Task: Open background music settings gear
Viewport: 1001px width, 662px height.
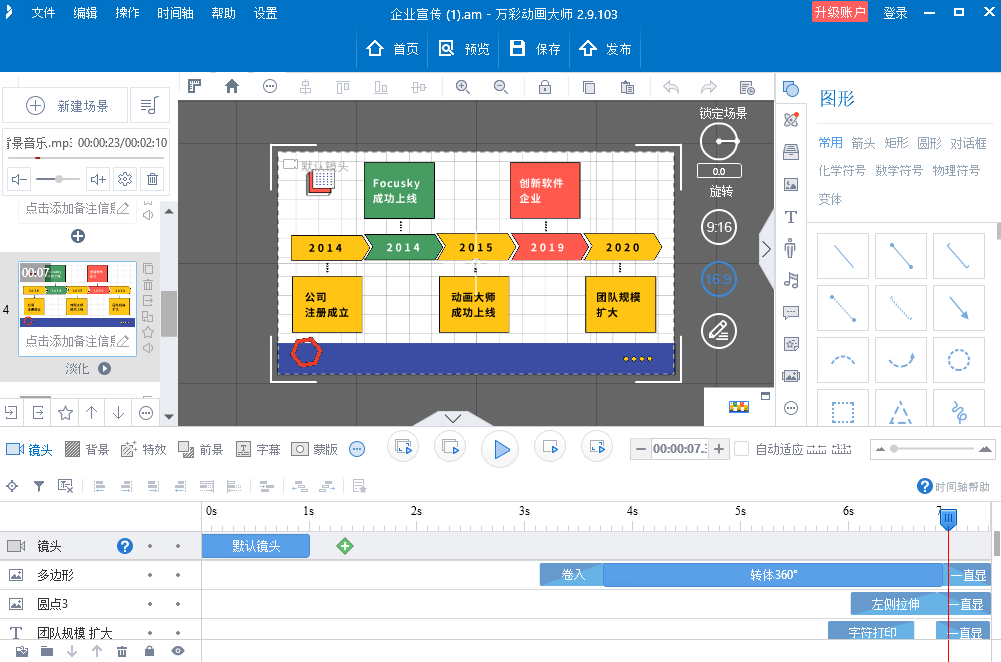Action: 125,179
